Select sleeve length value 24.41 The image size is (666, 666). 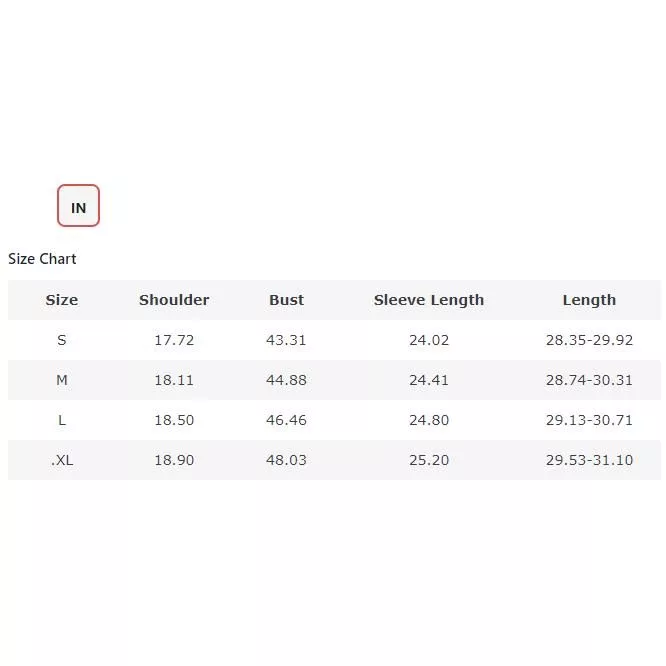[429, 380]
